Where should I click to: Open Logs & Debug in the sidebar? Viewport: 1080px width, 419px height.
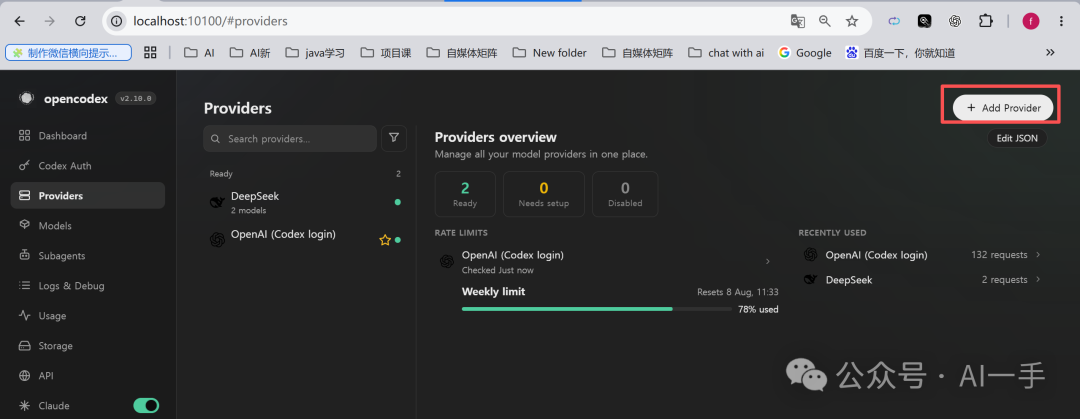(87, 285)
